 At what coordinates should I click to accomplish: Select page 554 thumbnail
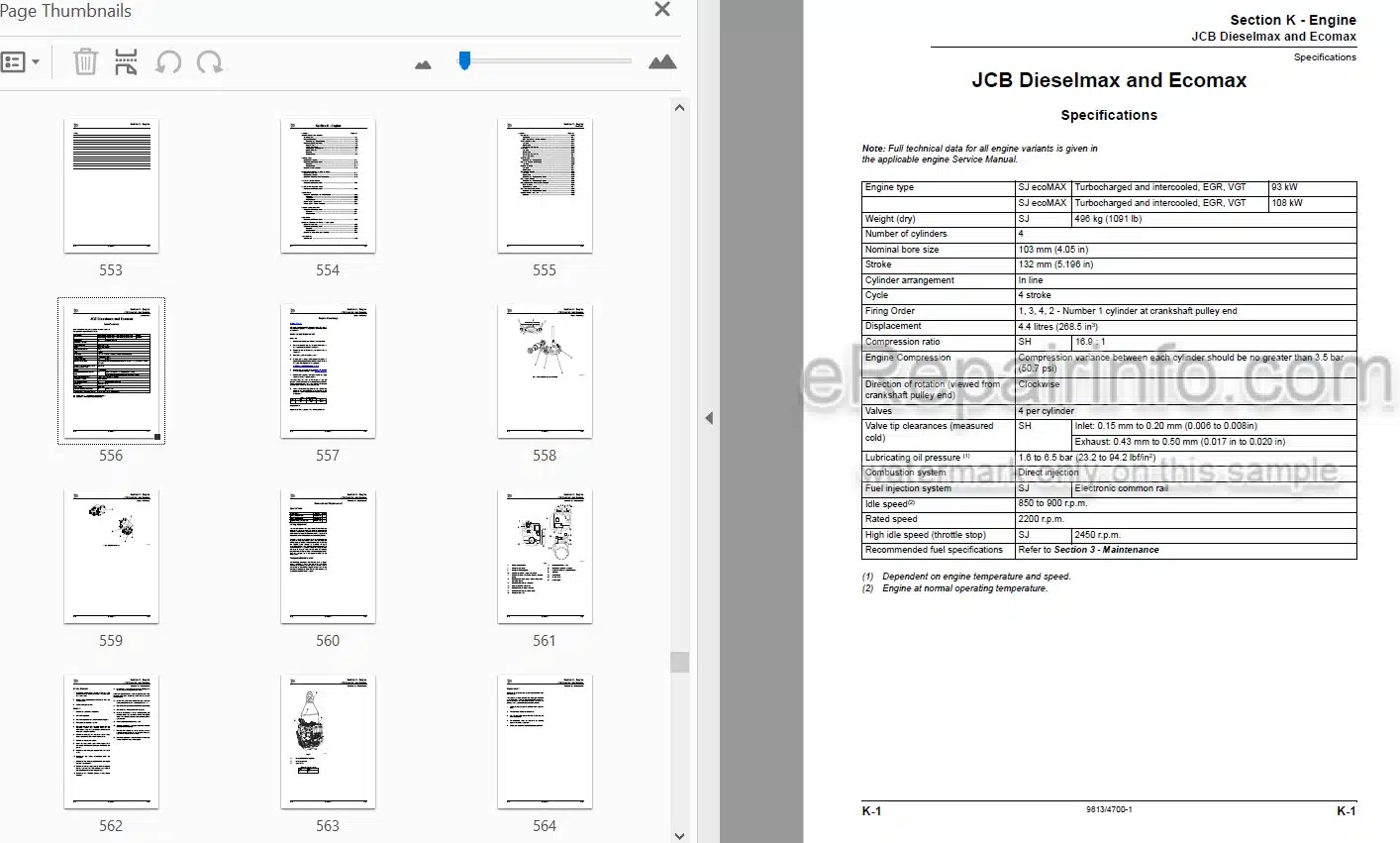click(328, 186)
